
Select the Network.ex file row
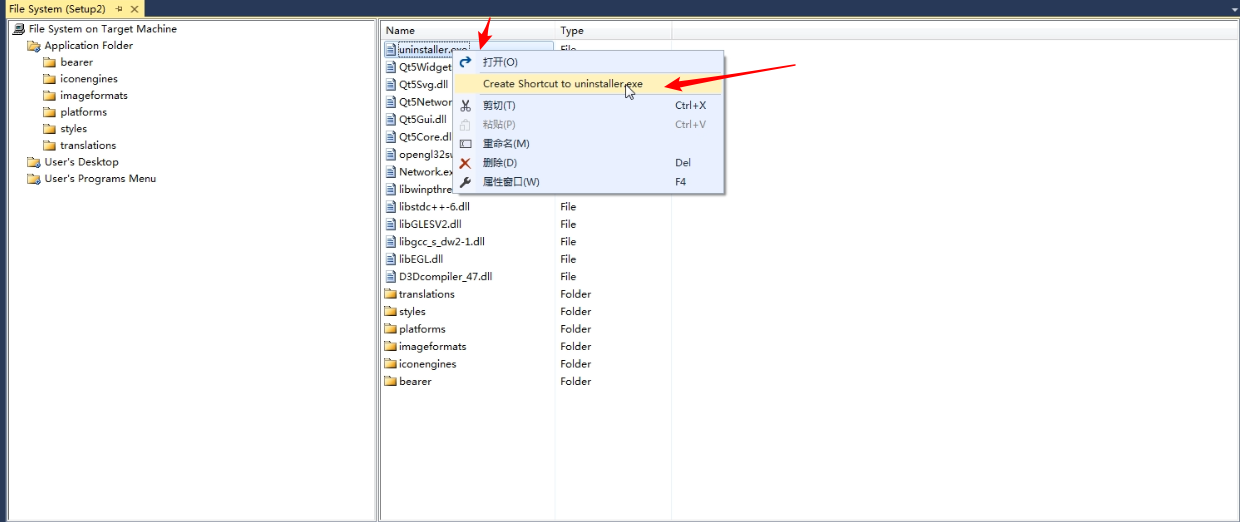[426, 172]
